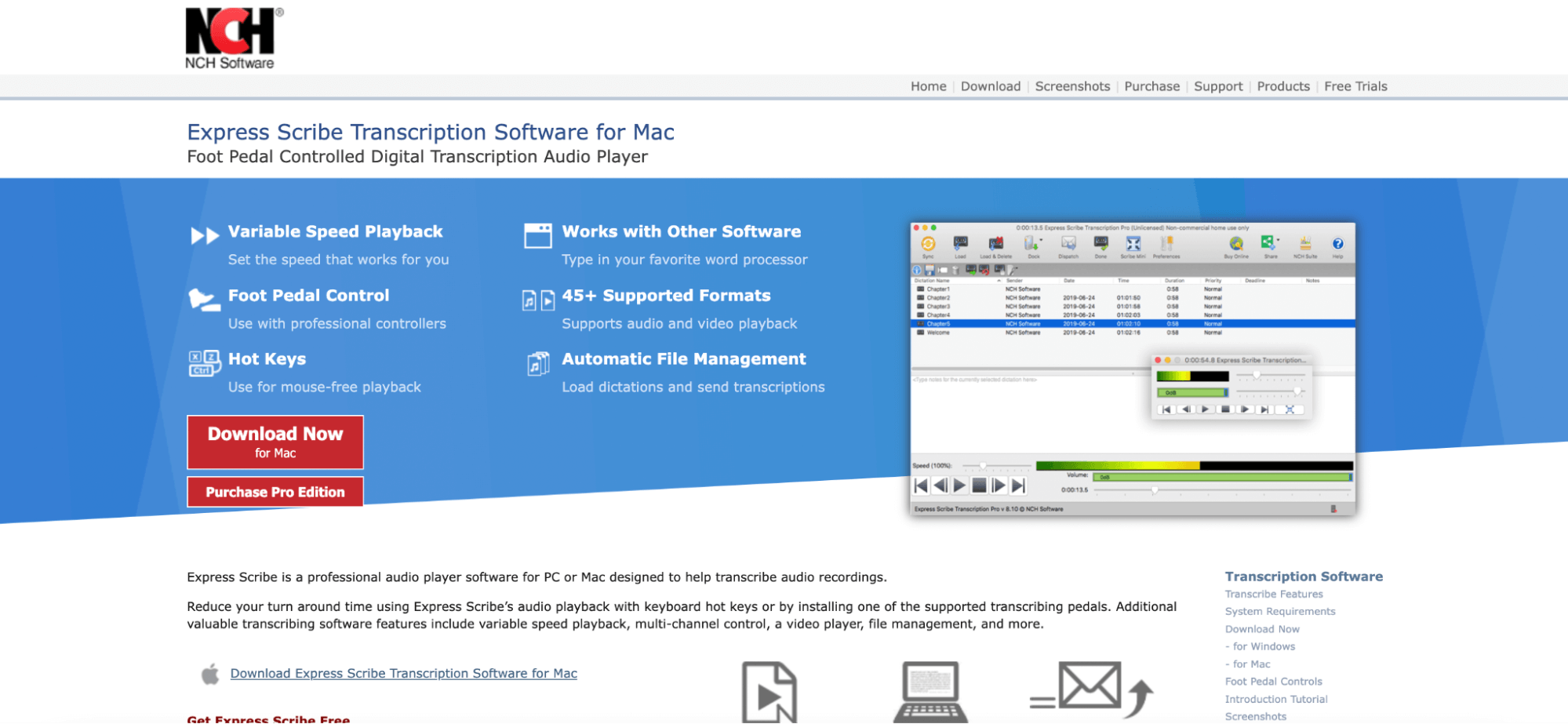
Task: Click main window skip-to-end button
Action: (x=1017, y=486)
